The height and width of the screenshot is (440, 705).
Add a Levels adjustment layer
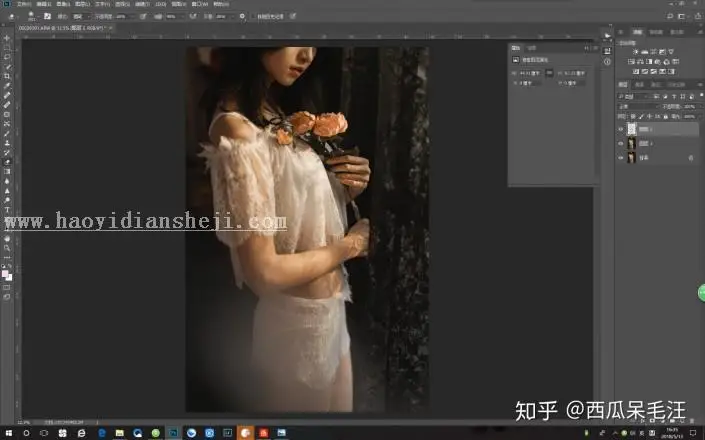644,52
